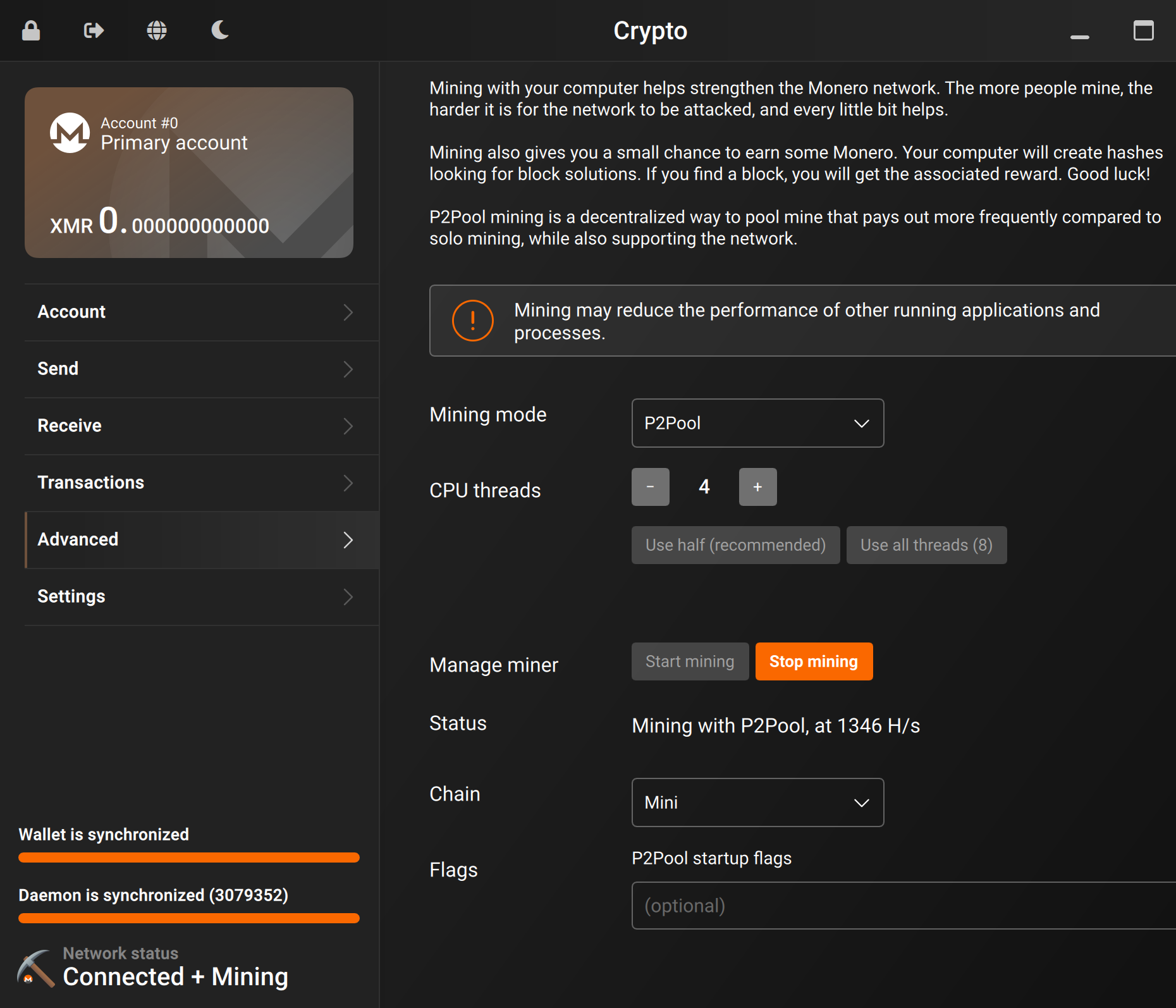Image resolution: width=1176 pixels, height=1008 pixels.
Task: Click the orange warning exclamation icon
Action: click(x=472, y=321)
